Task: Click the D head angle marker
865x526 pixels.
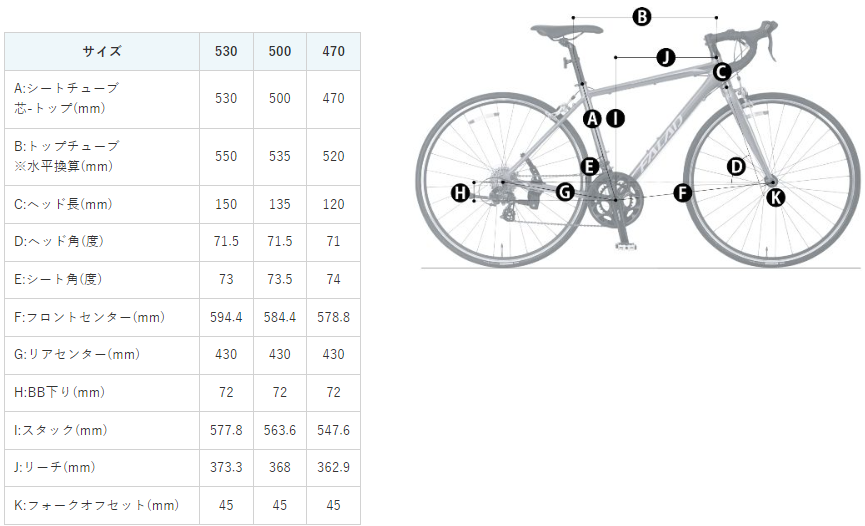Action: point(735,166)
